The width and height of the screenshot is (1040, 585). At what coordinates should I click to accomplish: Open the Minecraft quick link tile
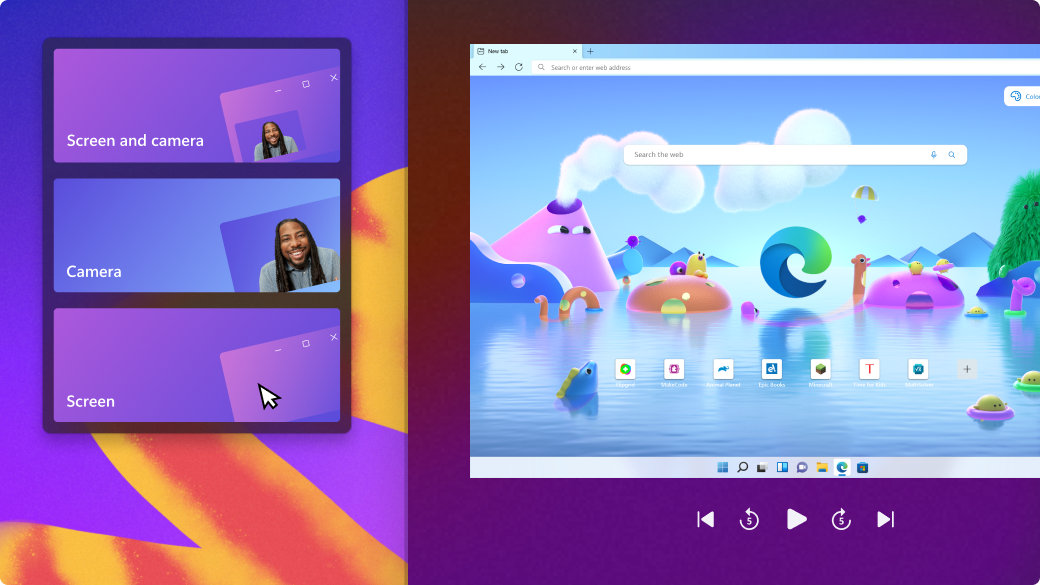(x=820, y=370)
